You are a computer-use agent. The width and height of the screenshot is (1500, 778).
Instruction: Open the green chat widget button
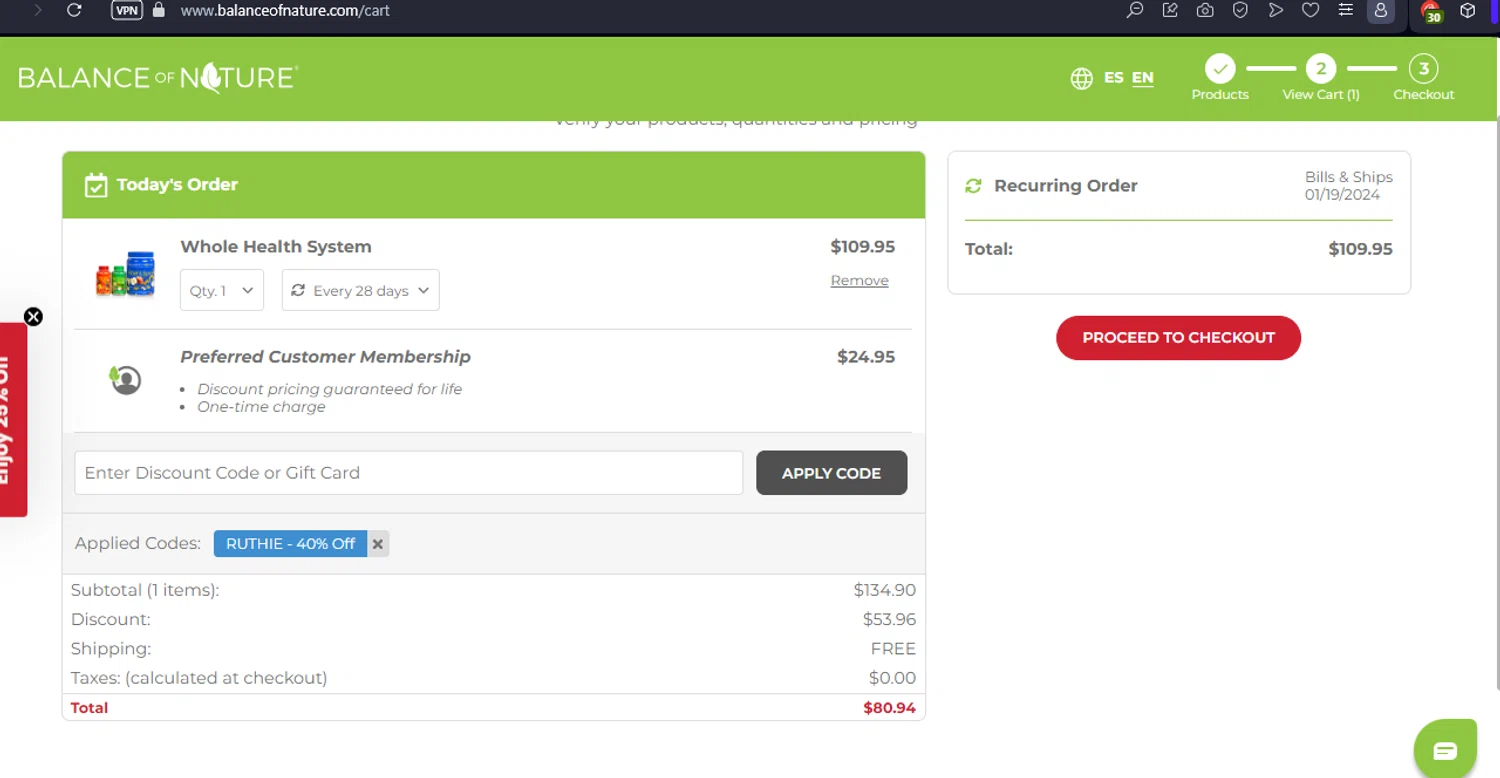tap(1445, 750)
